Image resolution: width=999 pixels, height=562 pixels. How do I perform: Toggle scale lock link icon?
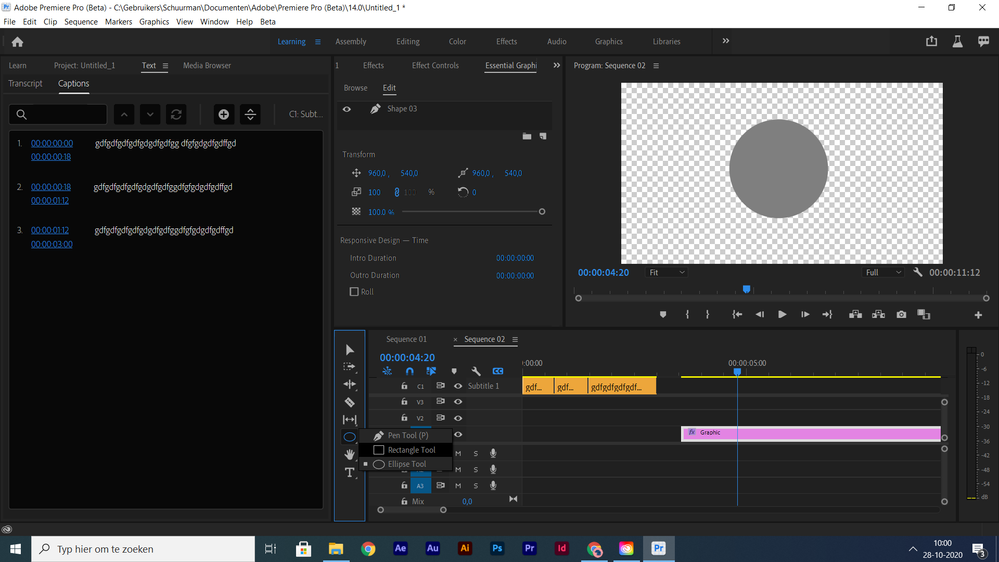click(x=397, y=192)
